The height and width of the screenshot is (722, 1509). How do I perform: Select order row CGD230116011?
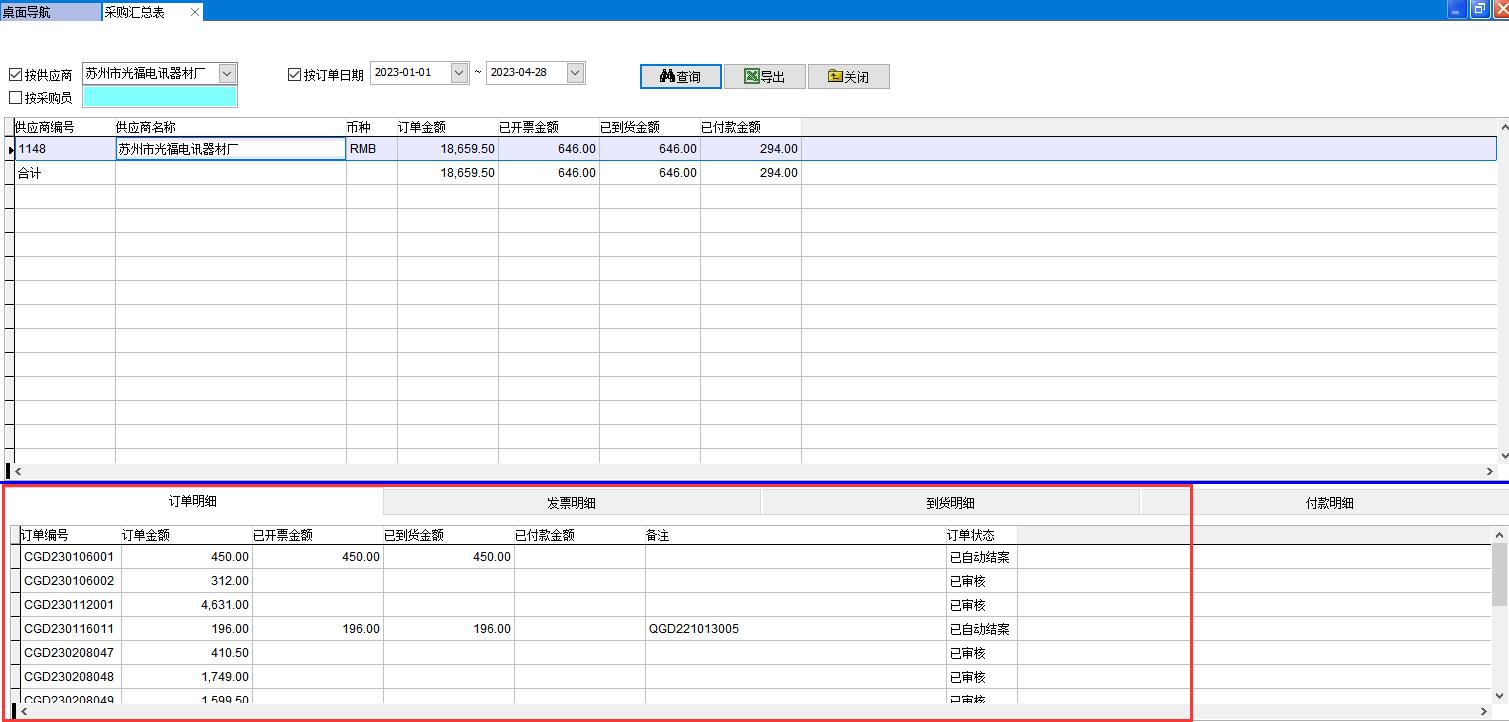69,629
